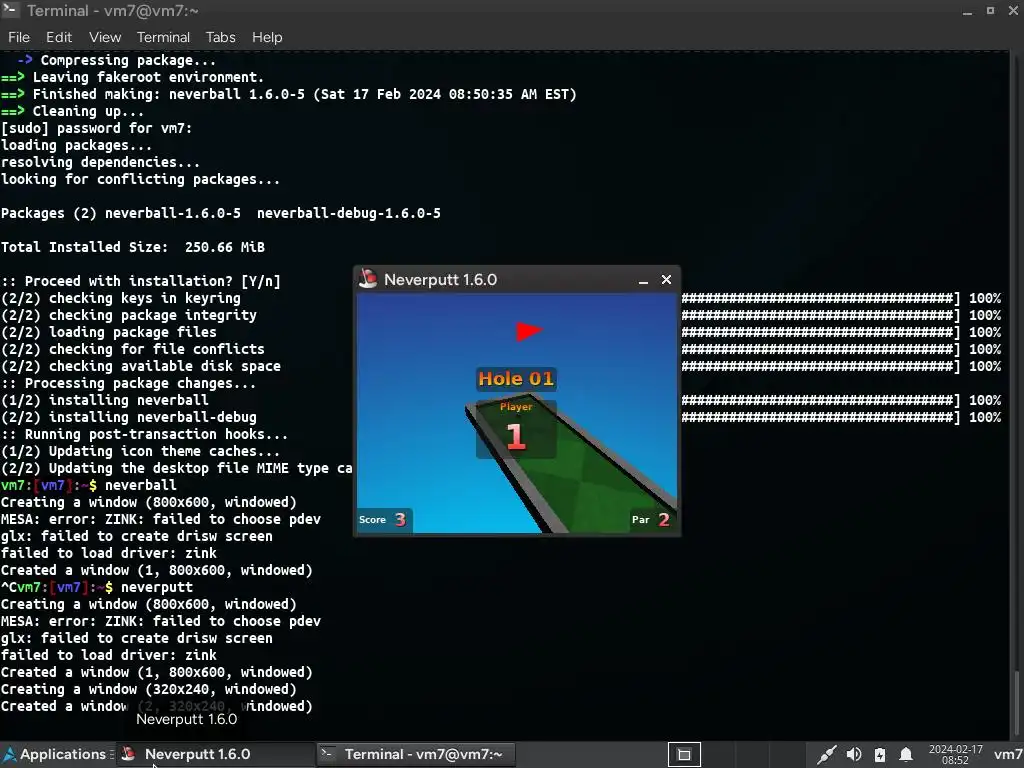This screenshot has width=1024, height=768.
Task: Open the vm7 user menu on panel
Action: pos(1007,755)
